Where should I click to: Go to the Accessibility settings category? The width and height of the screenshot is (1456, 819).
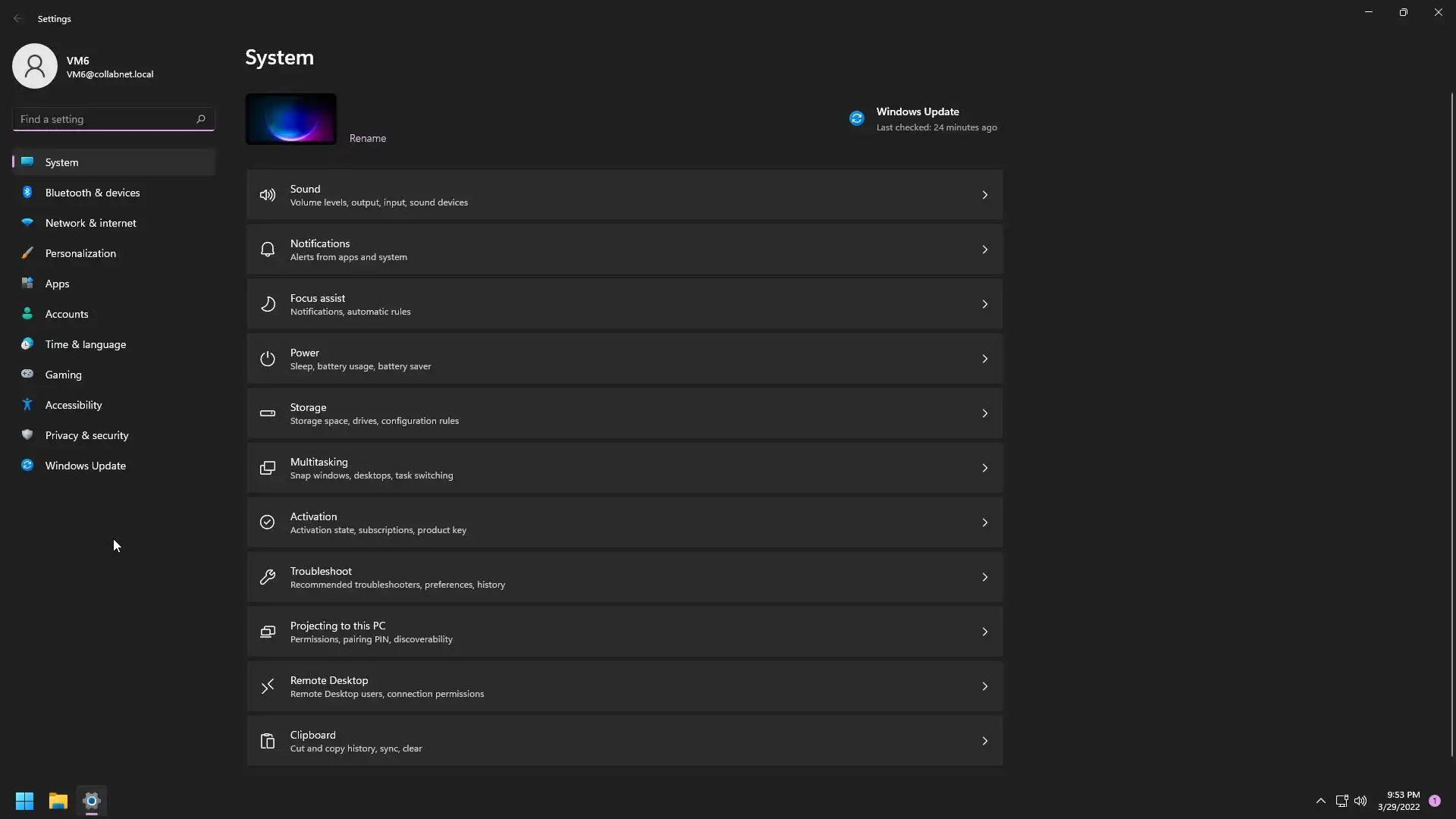(x=74, y=405)
